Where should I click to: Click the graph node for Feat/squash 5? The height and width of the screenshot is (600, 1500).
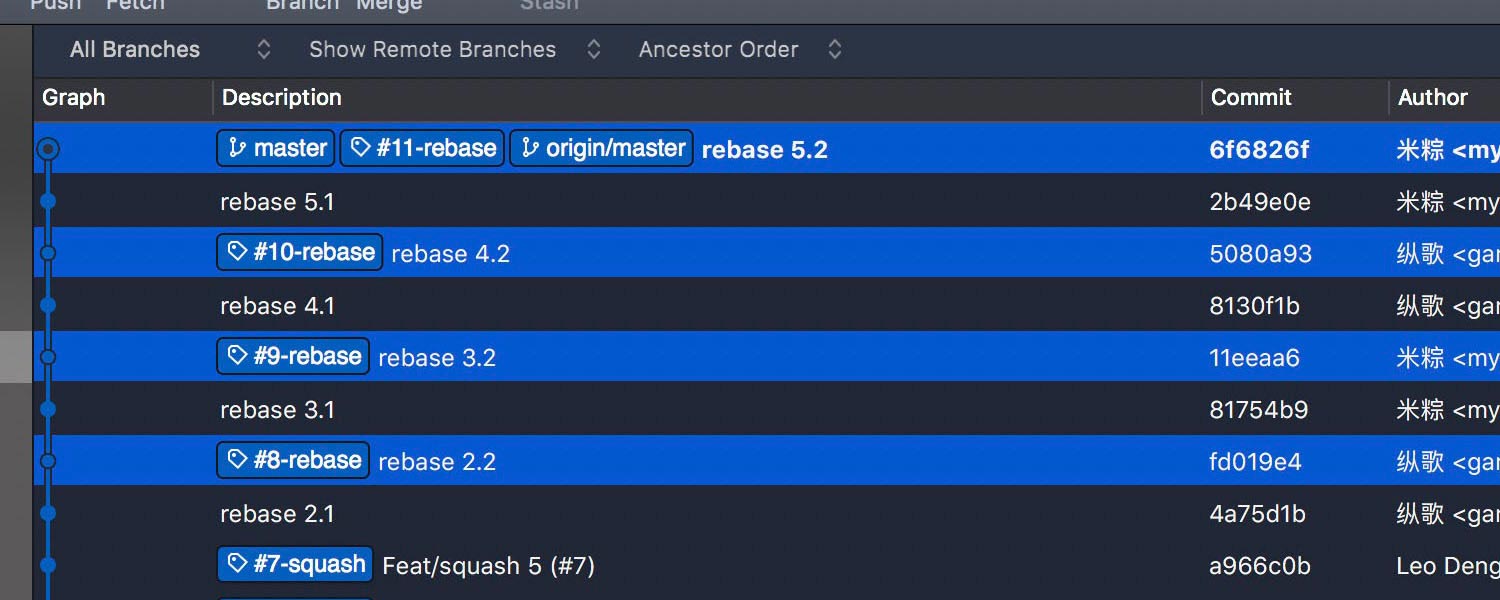(47, 565)
